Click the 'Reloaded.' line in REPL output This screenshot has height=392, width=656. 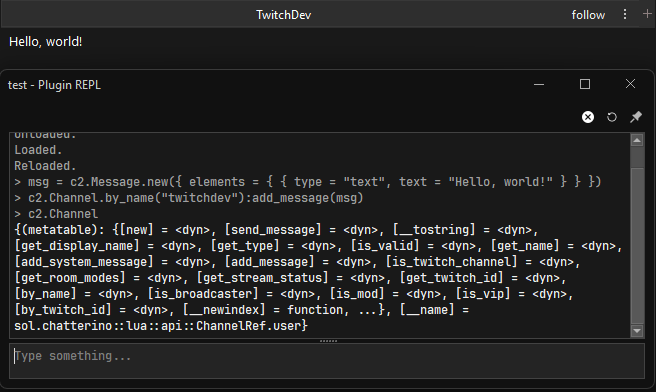pyautogui.click(x=45, y=166)
